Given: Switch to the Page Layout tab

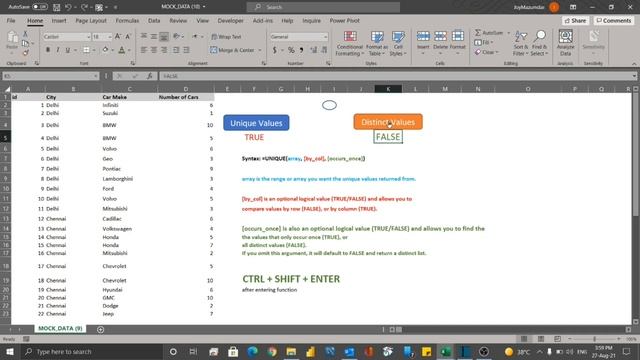Looking at the screenshot, I should (x=91, y=20).
